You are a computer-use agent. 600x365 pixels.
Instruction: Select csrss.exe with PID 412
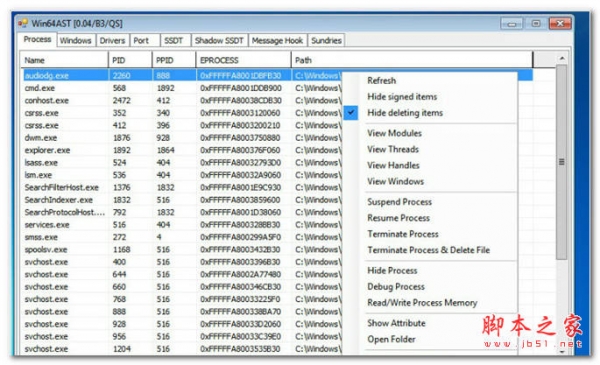[x=182, y=125]
